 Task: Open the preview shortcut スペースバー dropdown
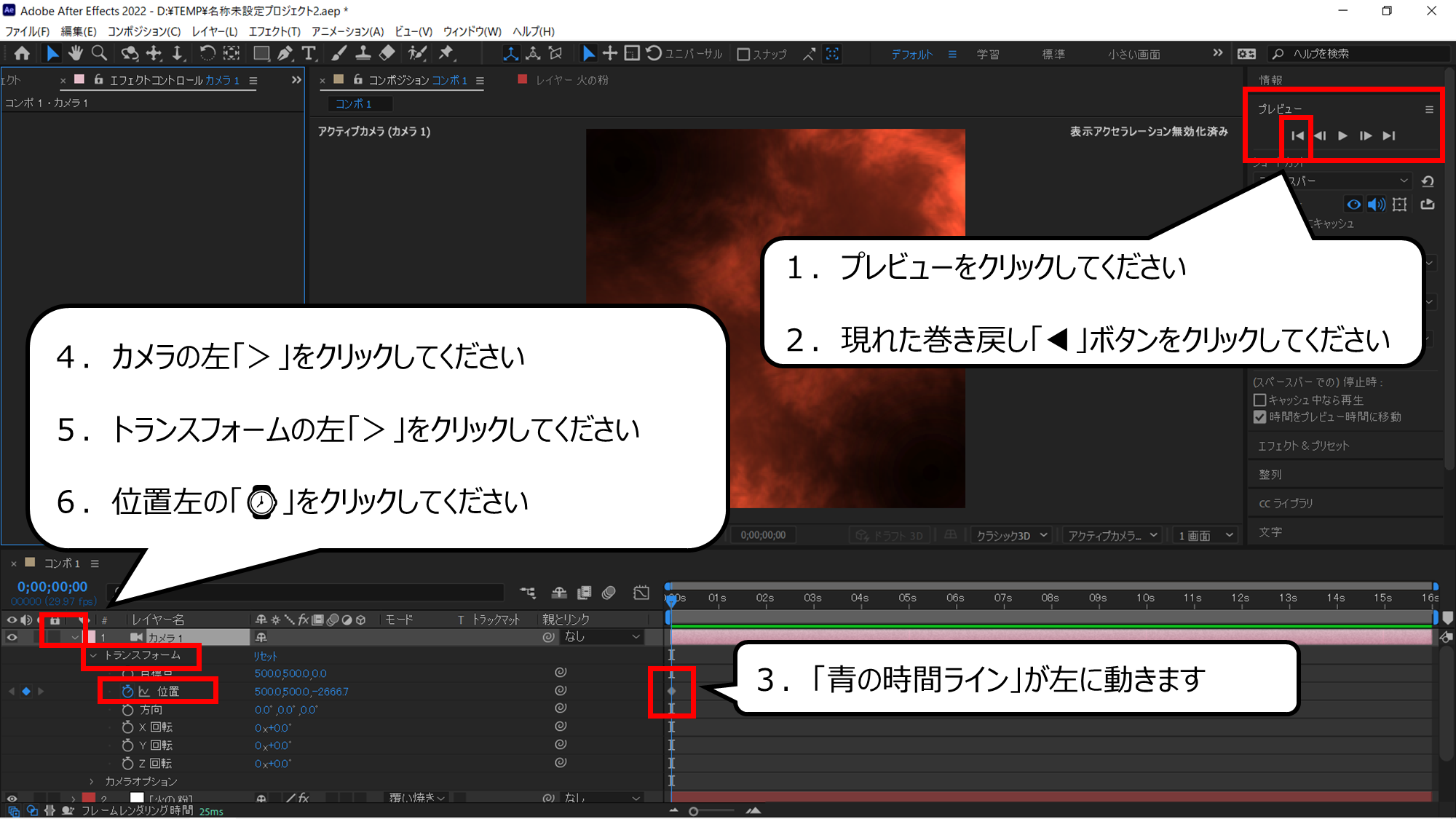[1333, 181]
